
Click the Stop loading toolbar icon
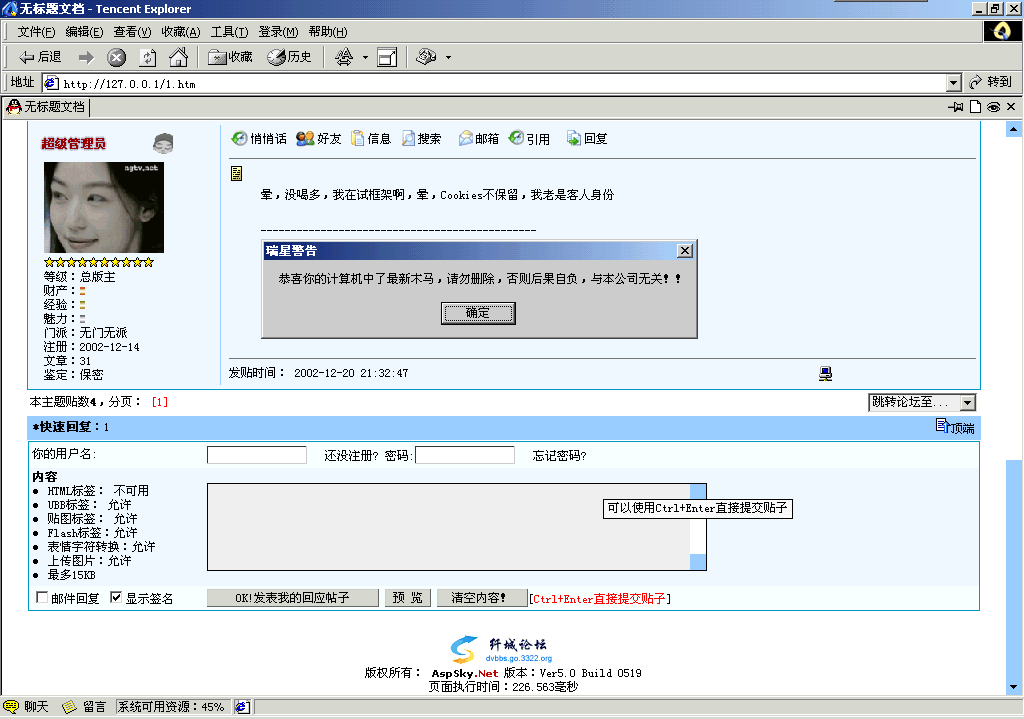[117, 57]
